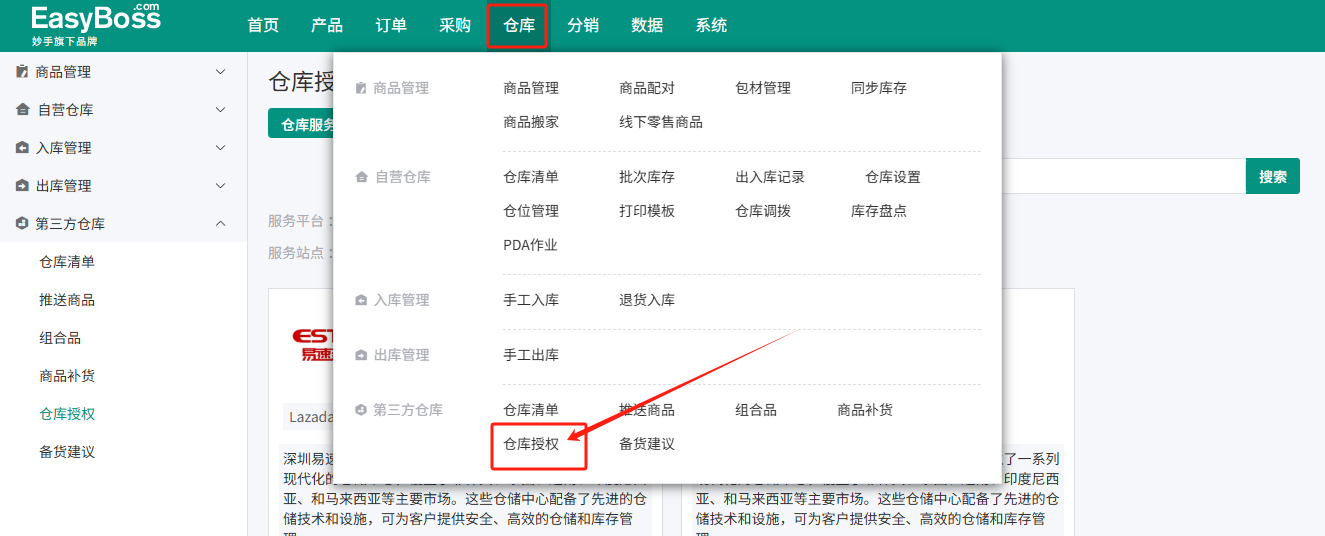
Task: Click the 出库管理 sidebar icon
Action: (x=22, y=186)
